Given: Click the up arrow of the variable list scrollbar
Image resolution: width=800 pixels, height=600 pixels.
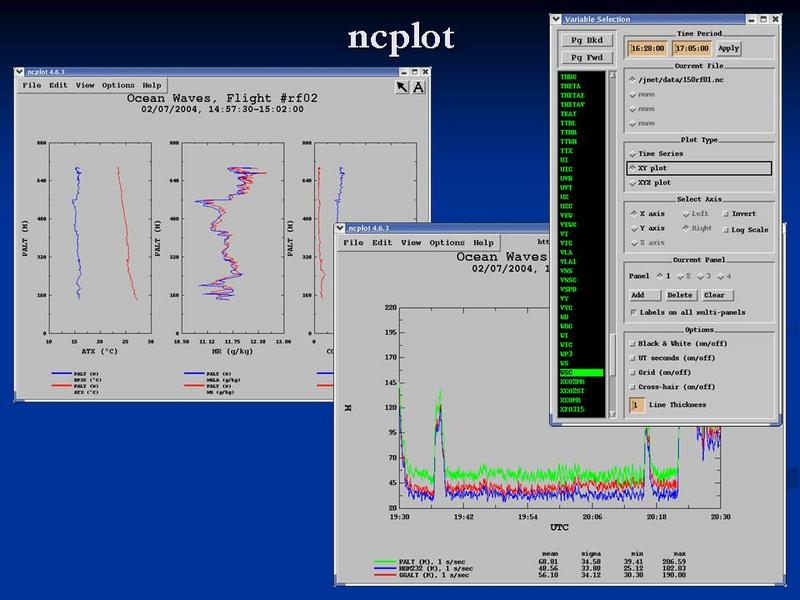Looking at the screenshot, I should [x=613, y=75].
